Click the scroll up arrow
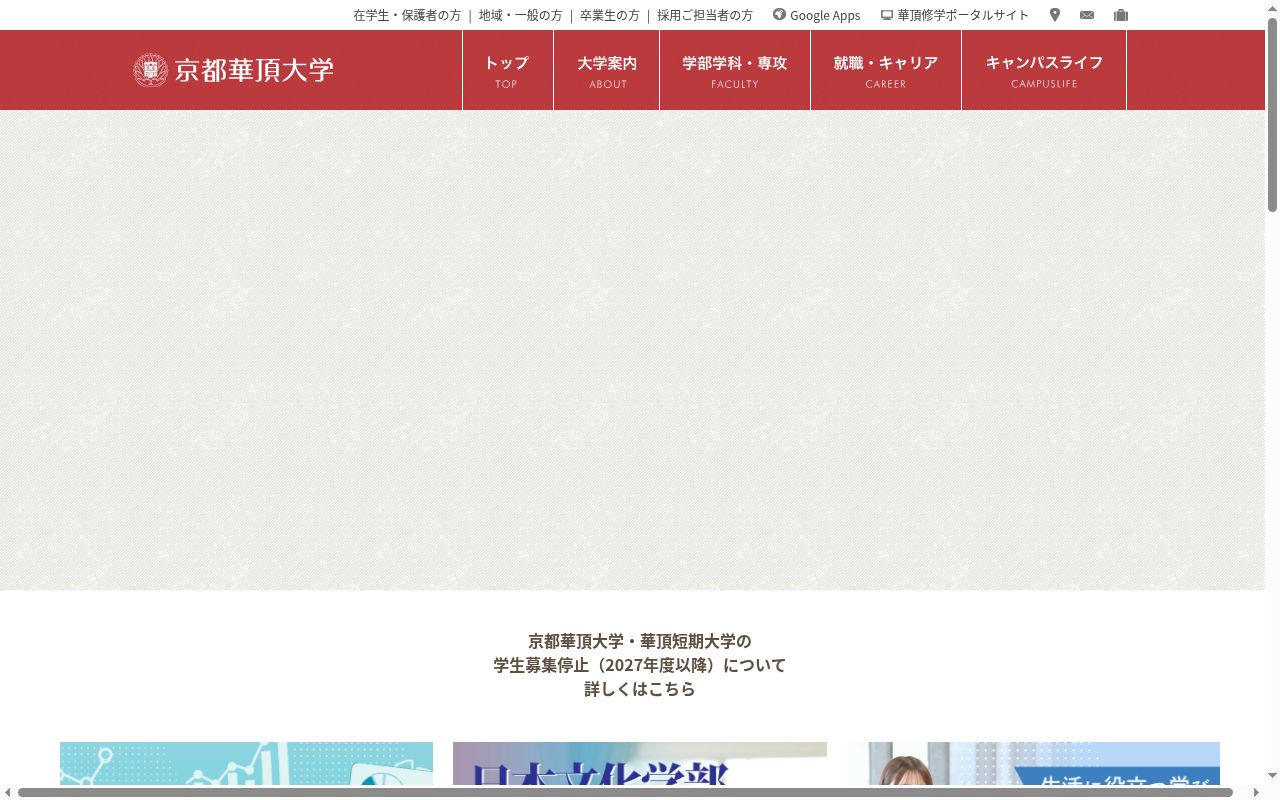 (x=1272, y=7)
